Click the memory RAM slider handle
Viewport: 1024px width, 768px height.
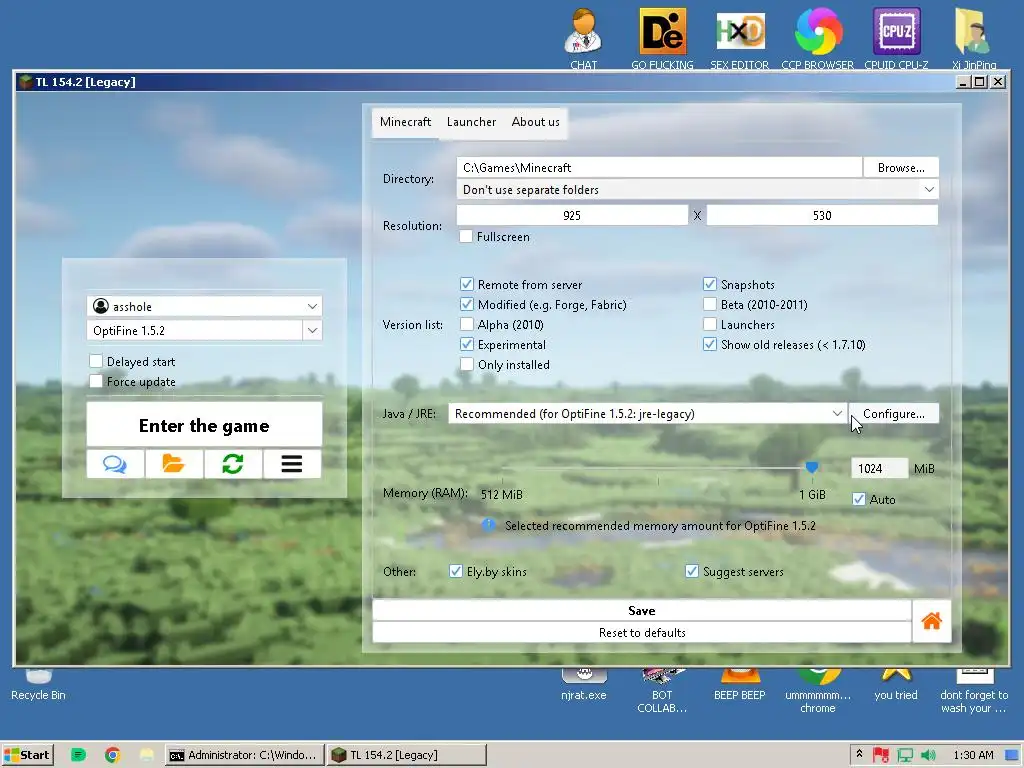pos(812,468)
